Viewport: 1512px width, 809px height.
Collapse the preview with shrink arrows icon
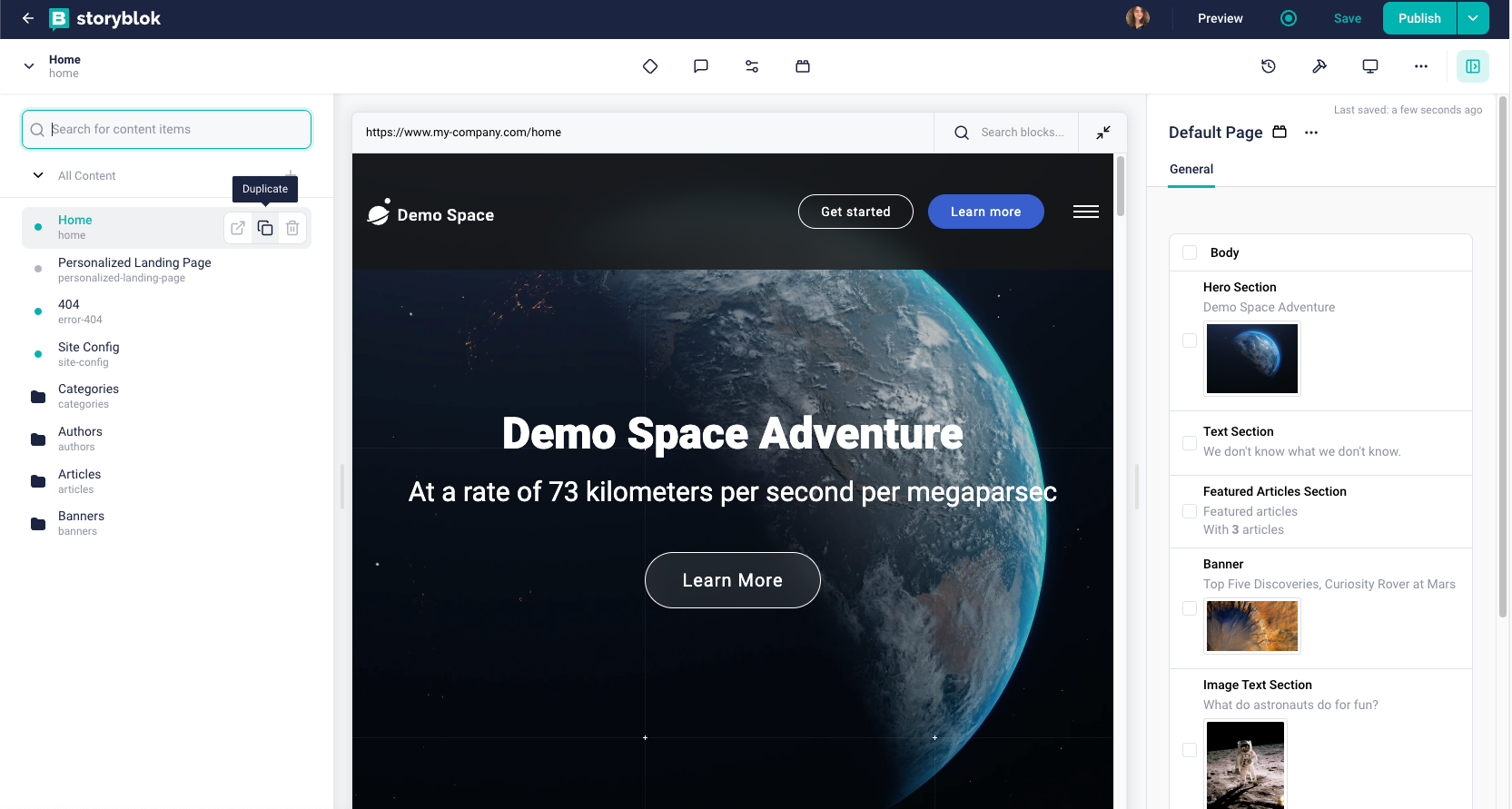point(1103,133)
